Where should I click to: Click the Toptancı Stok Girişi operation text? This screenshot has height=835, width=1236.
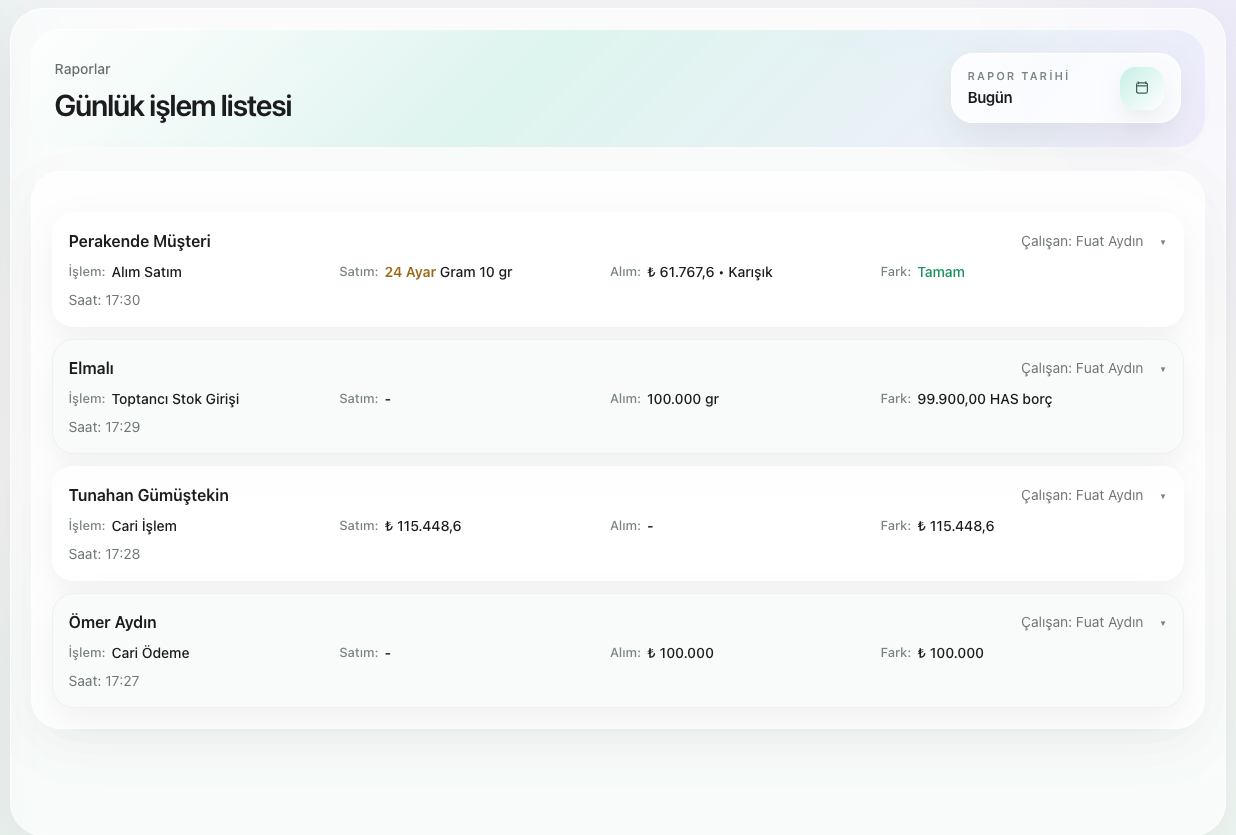coord(176,399)
